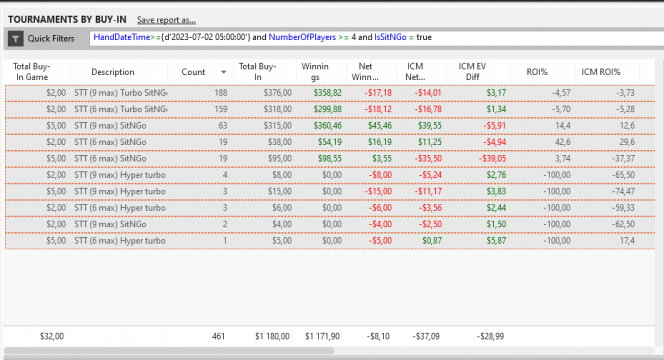Click the totals row -$28,99 value
Screen dimensions: 664x360
490,336
